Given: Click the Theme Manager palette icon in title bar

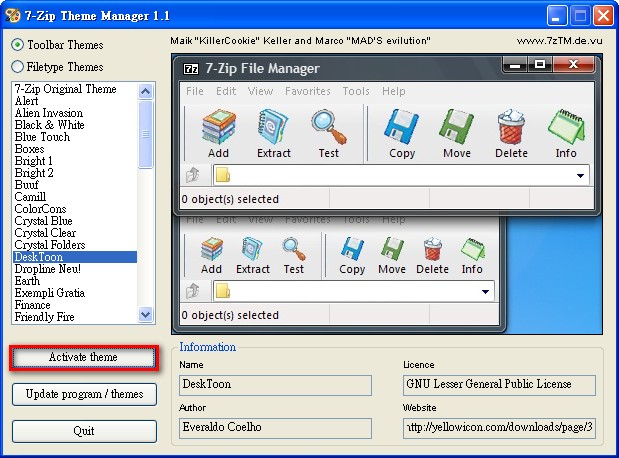Looking at the screenshot, I should [x=12, y=15].
